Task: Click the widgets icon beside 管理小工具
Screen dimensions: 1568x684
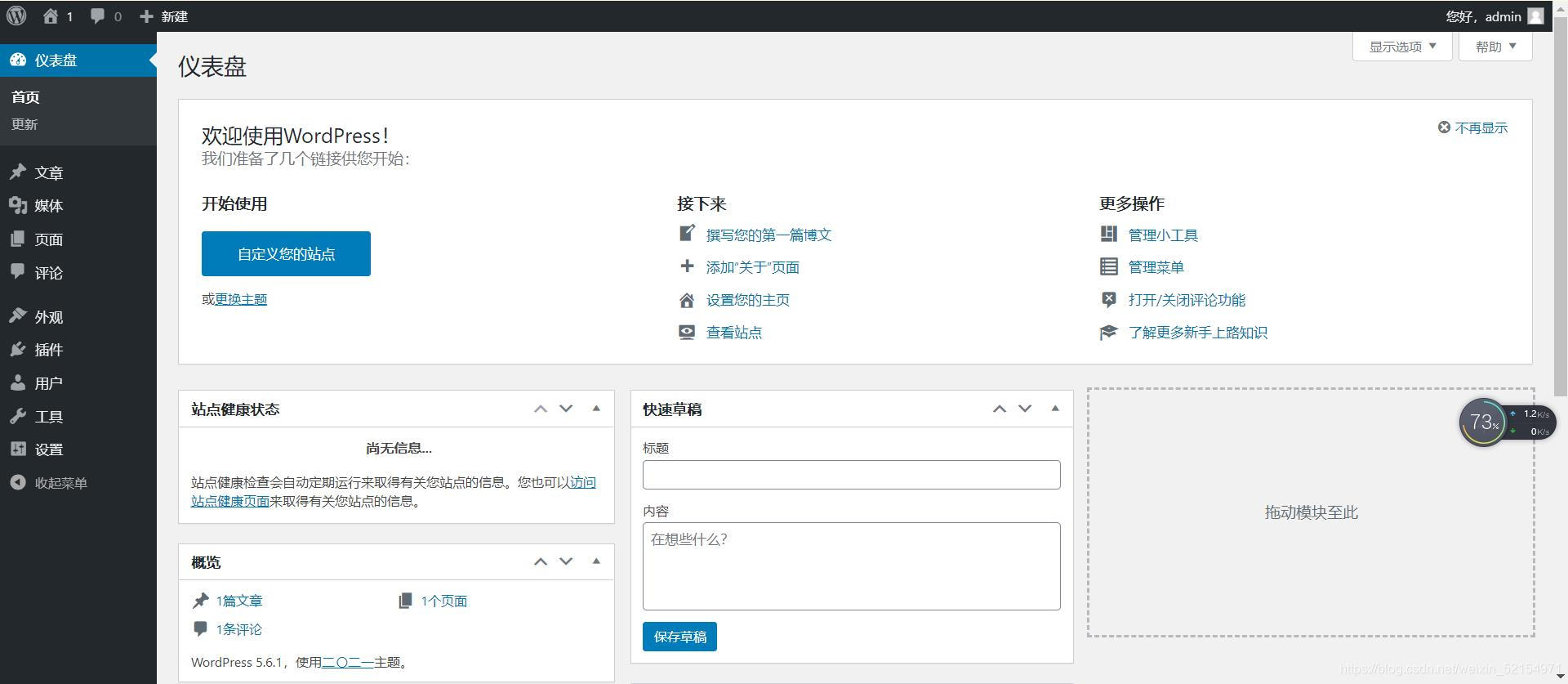Action: pyautogui.click(x=1108, y=234)
